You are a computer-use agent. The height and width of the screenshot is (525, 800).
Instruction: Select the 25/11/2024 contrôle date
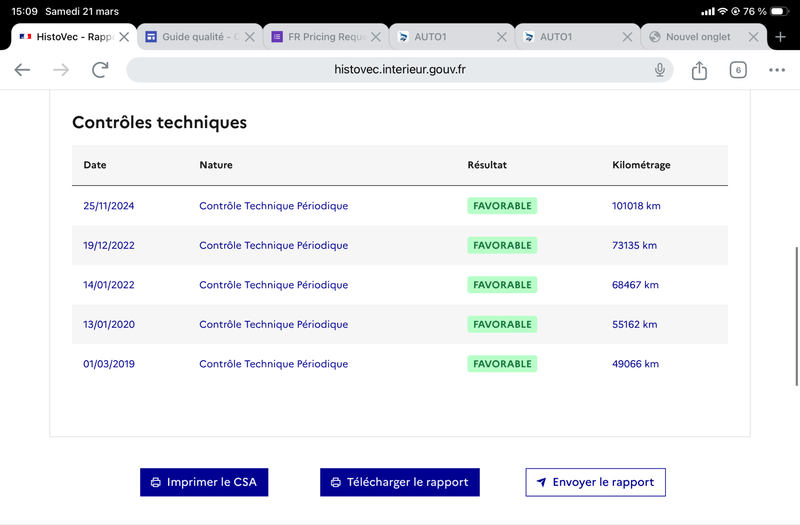pos(109,206)
